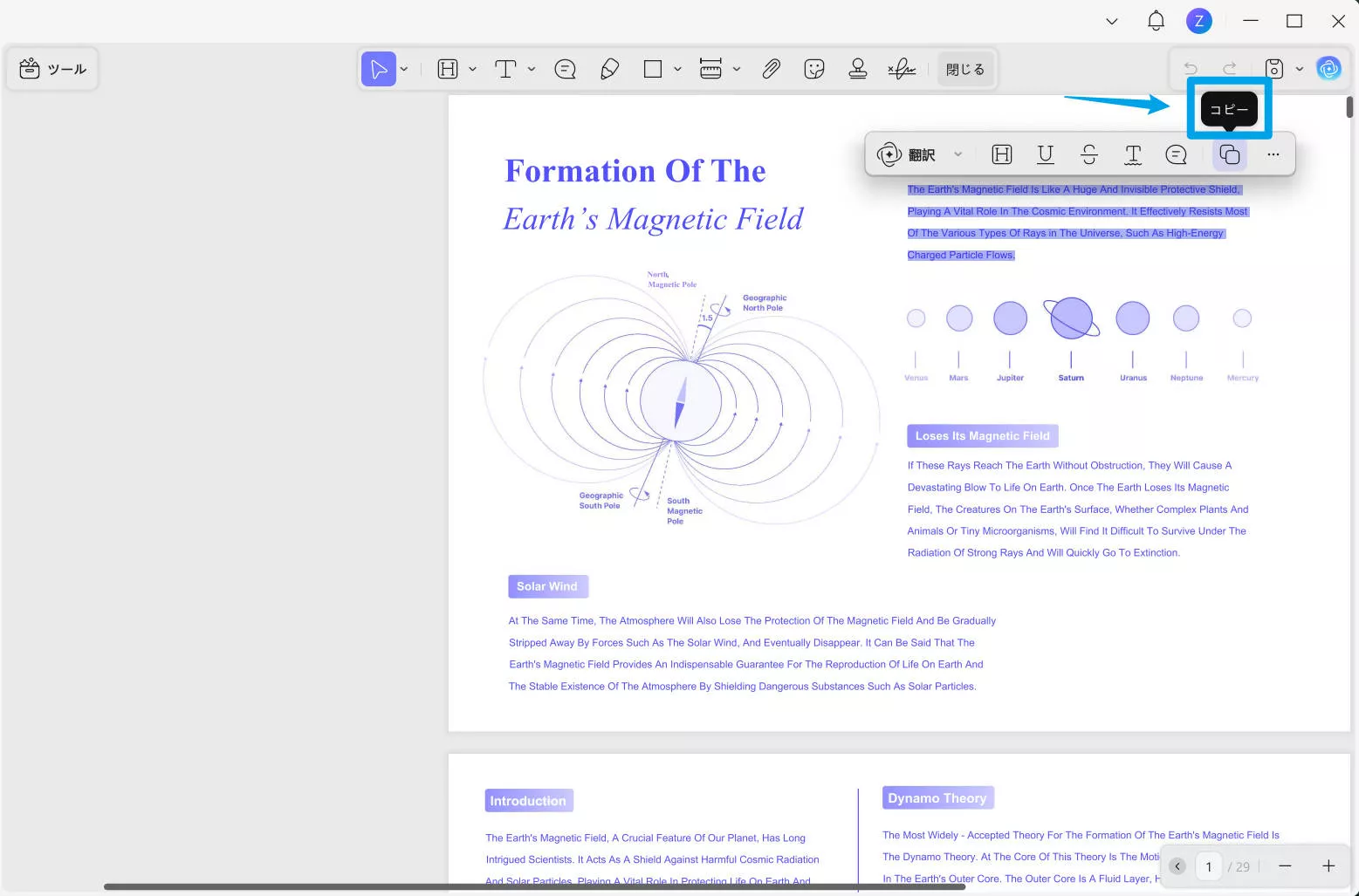Add a comment to the selected text
The width and height of the screenshot is (1359, 896).
pos(1177,154)
